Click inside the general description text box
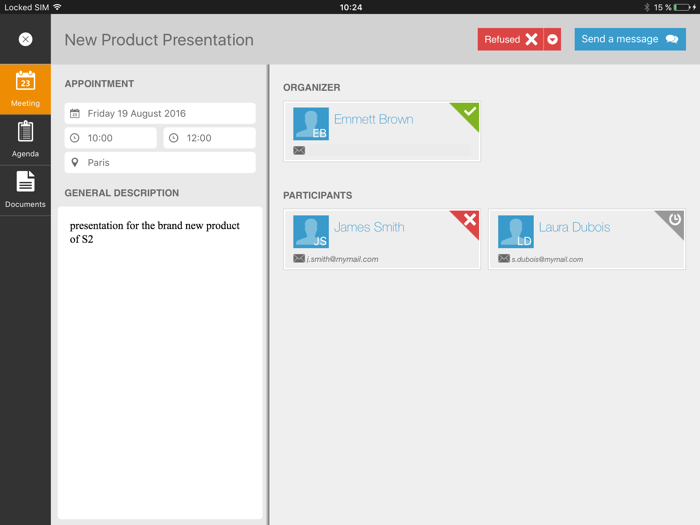The width and height of the screenshot is (700, 525). pyautogui.click(x=160, y=362)
